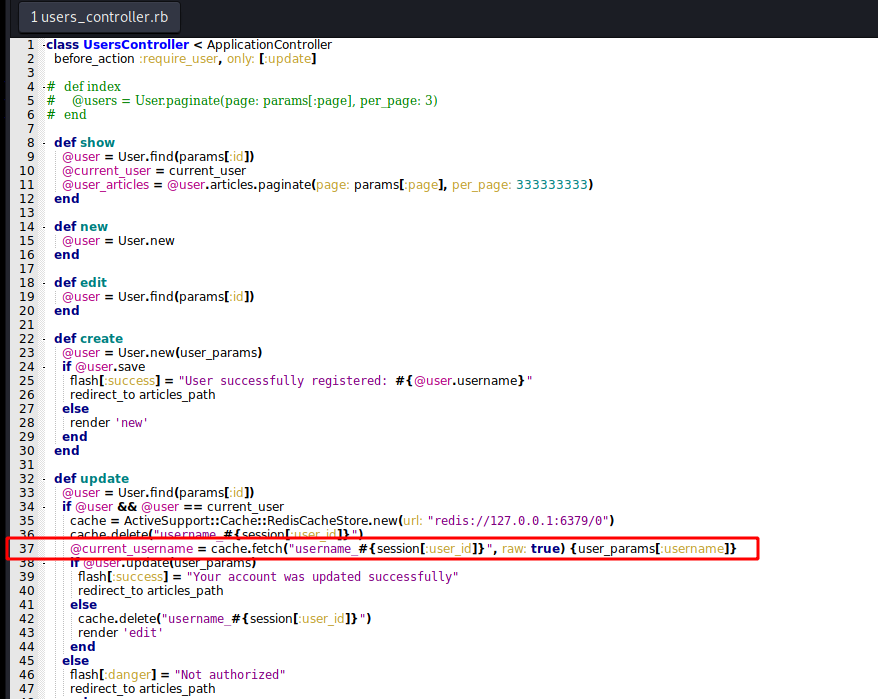
Task: Click "render 'edit'" on line 43
Action: pyautogui.click(x=120, y=633)
